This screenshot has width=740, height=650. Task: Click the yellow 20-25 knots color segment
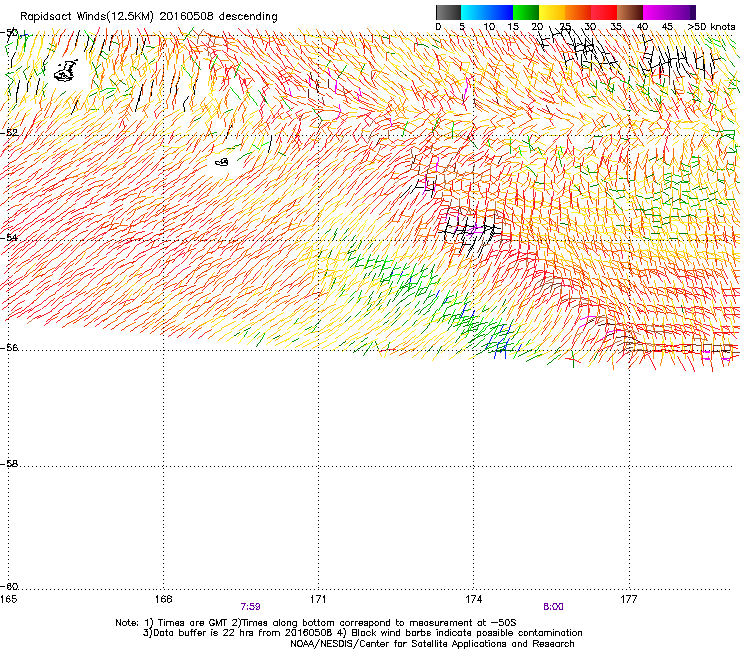(x=552, y=12)
